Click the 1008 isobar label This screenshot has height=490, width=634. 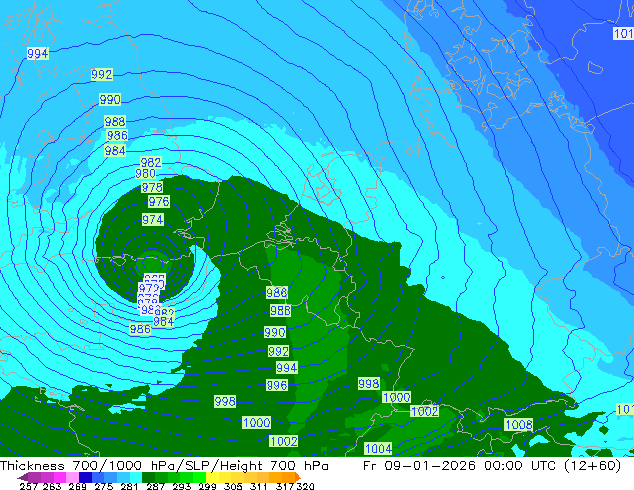click(x=519, y=425)
